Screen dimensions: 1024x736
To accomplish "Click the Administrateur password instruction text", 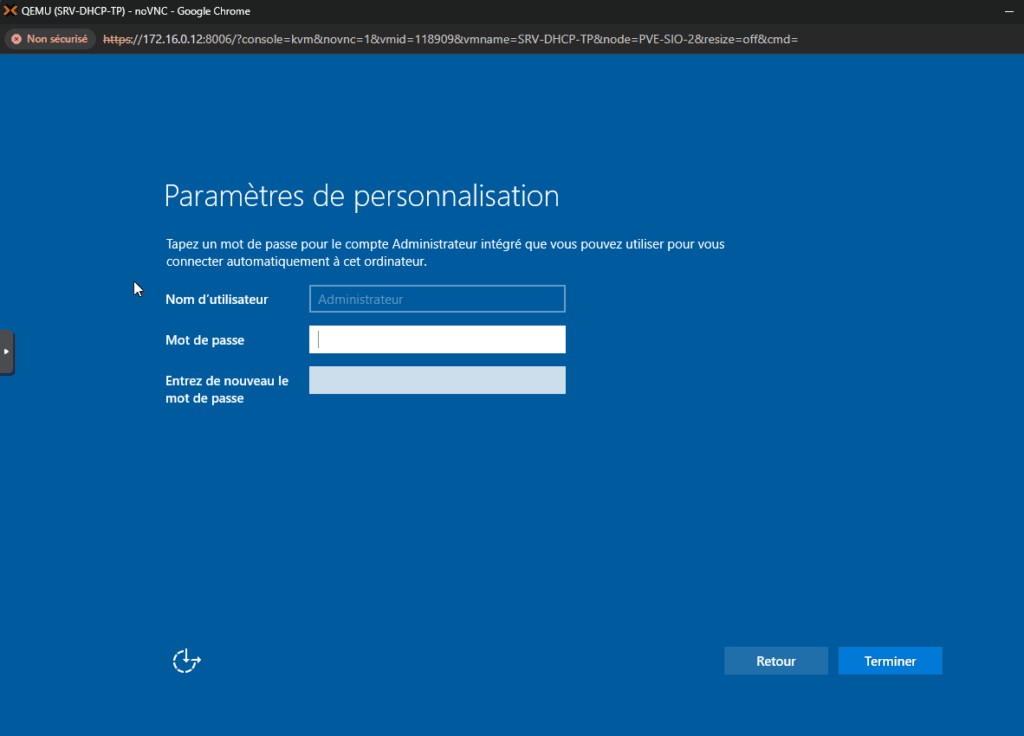I will point(445,252).
